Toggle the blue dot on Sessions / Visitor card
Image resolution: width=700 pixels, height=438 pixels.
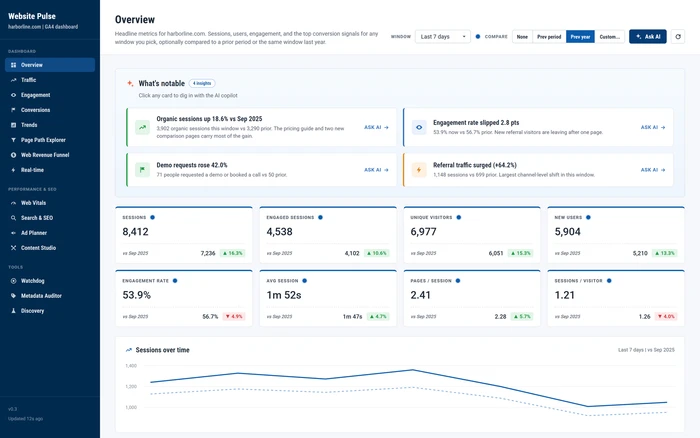coord(609,281)
